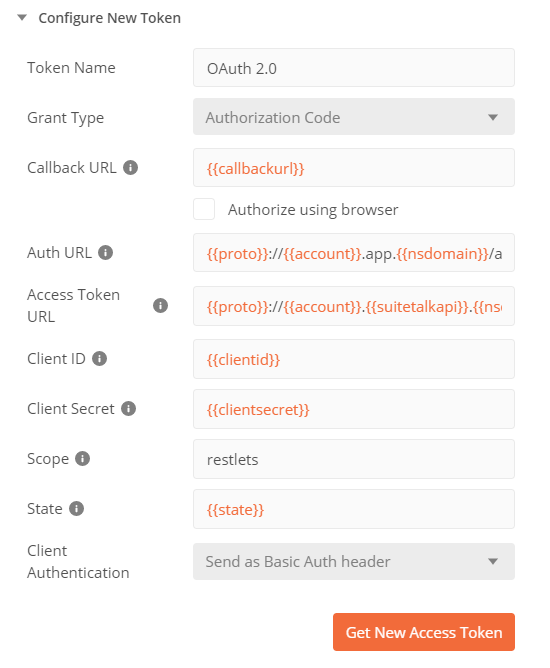The image size is (550, 668).
Task: Click the Access Token URL input field
Action: 354,306
